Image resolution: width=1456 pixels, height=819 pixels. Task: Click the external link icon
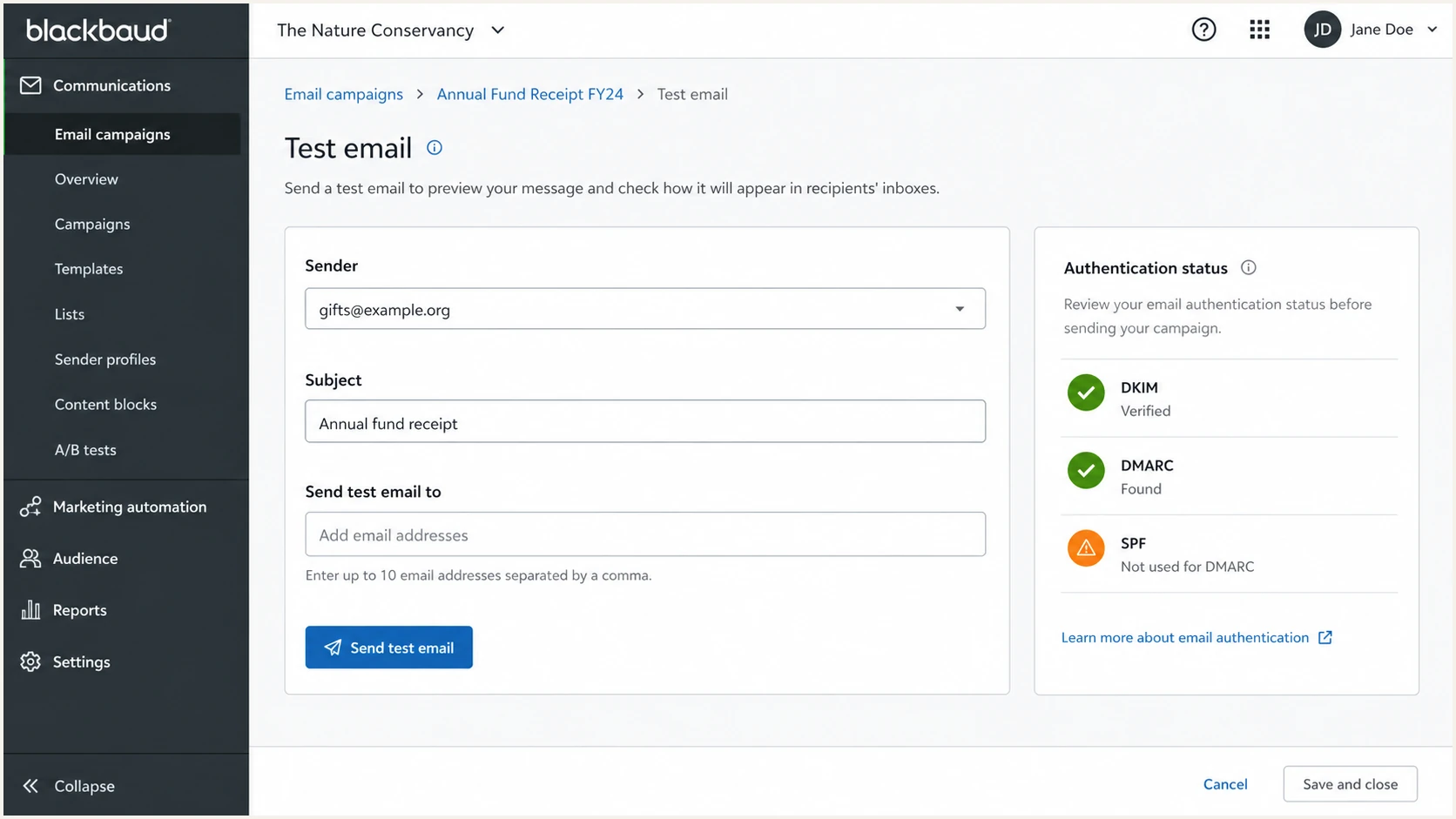tap(1325, 637)
